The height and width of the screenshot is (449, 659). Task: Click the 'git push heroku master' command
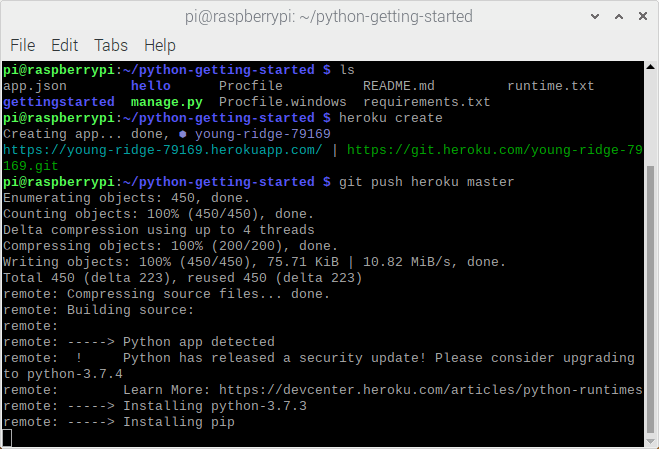pos(427,182)
